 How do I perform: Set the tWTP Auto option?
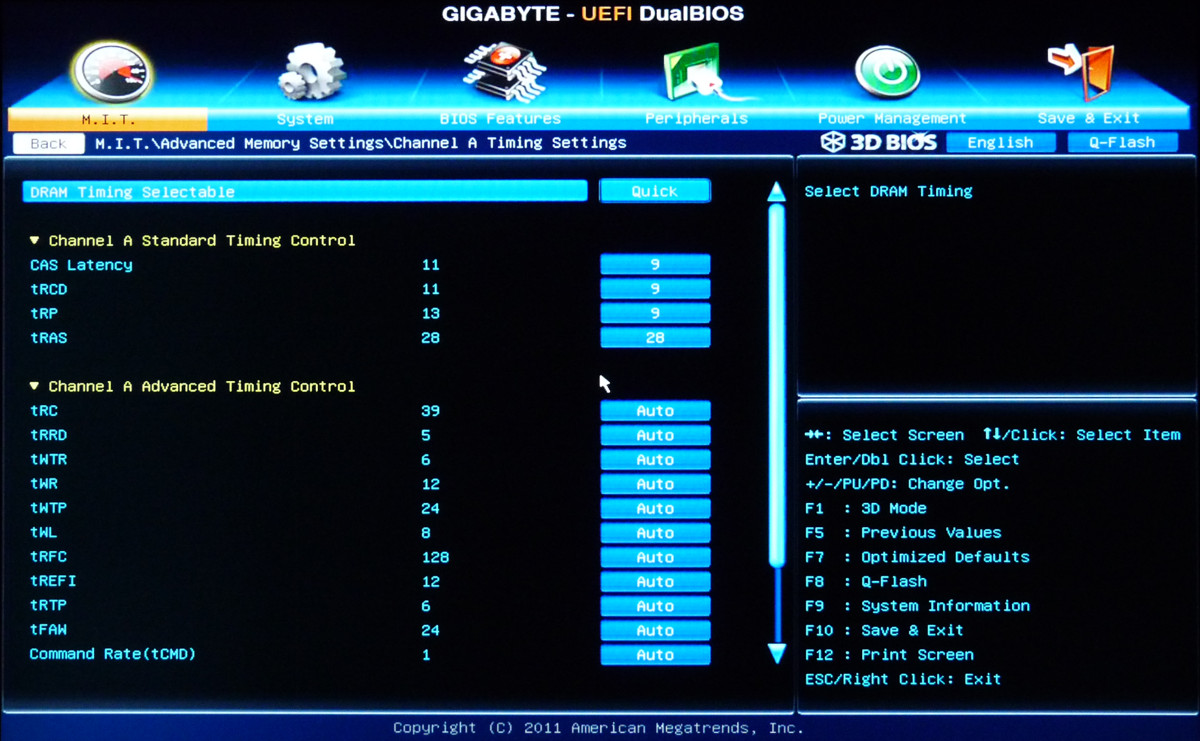655,508
